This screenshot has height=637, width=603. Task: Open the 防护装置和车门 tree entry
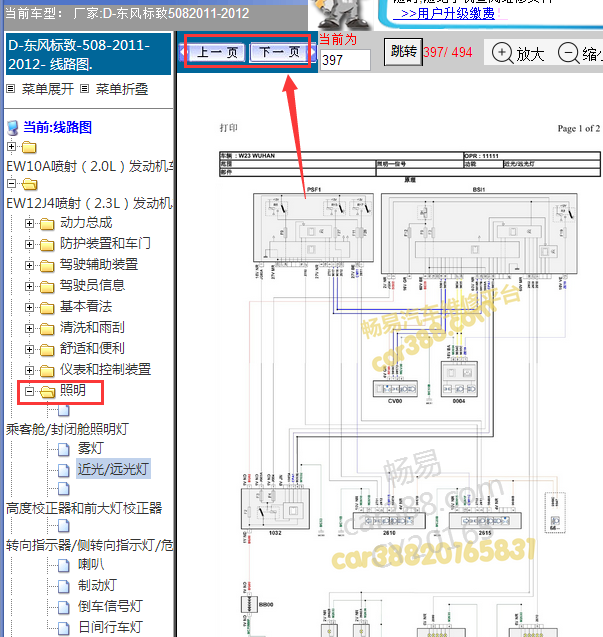click(x=105, y=243)
